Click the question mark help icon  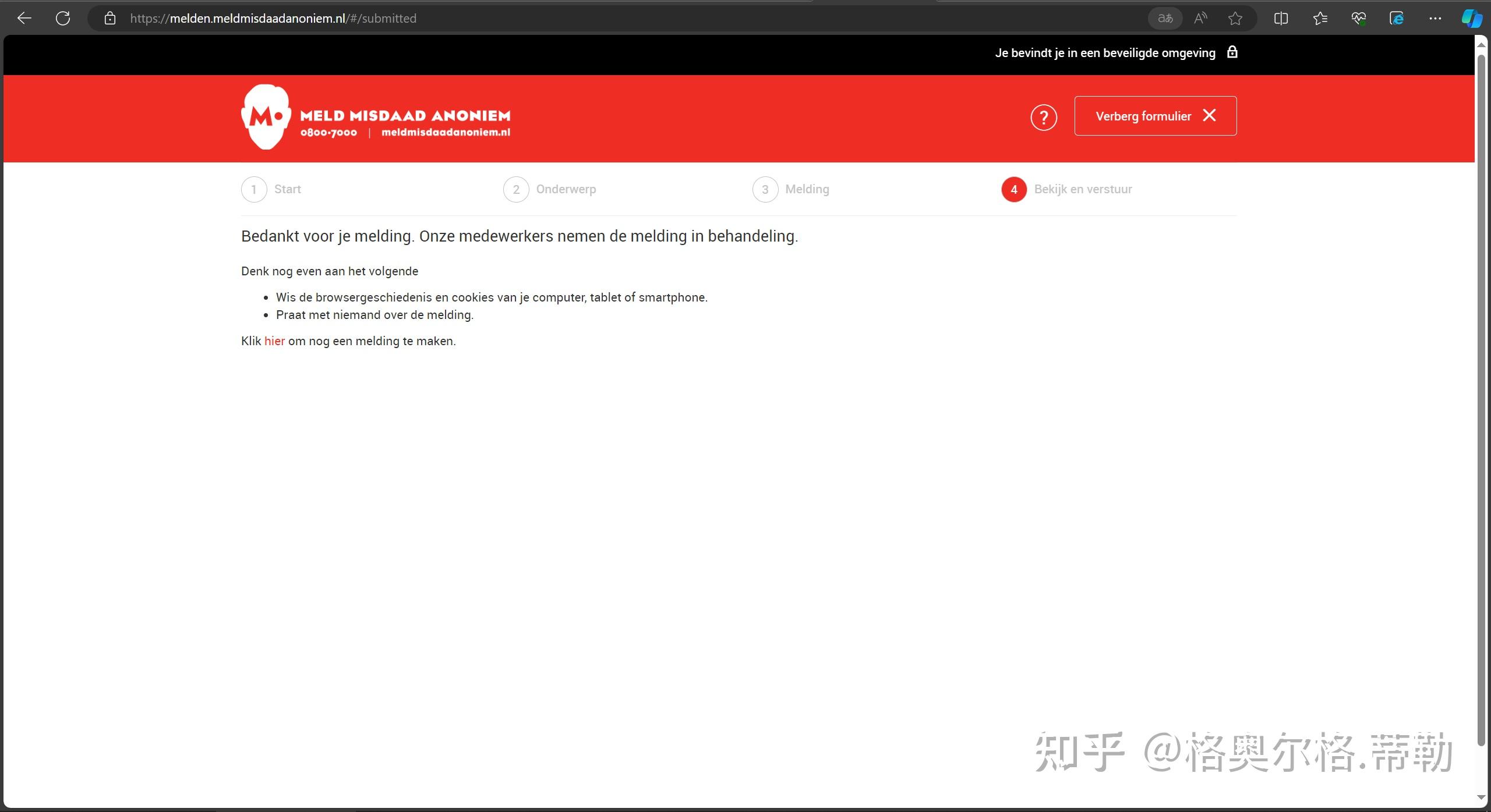tap(1043, 118)
